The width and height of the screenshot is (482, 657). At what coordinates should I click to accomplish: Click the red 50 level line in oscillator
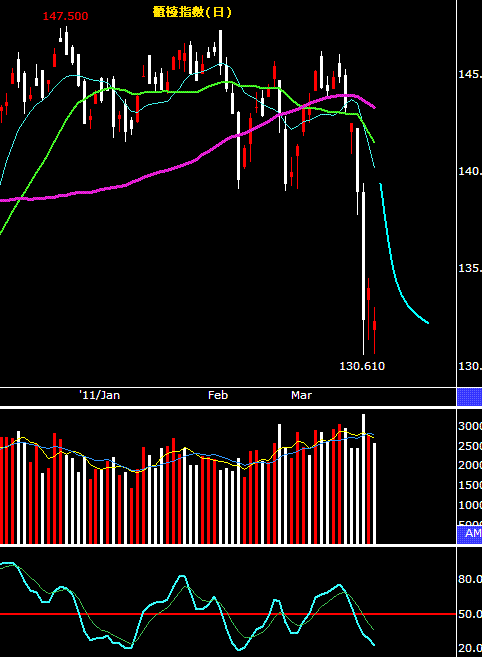[228, 614]
